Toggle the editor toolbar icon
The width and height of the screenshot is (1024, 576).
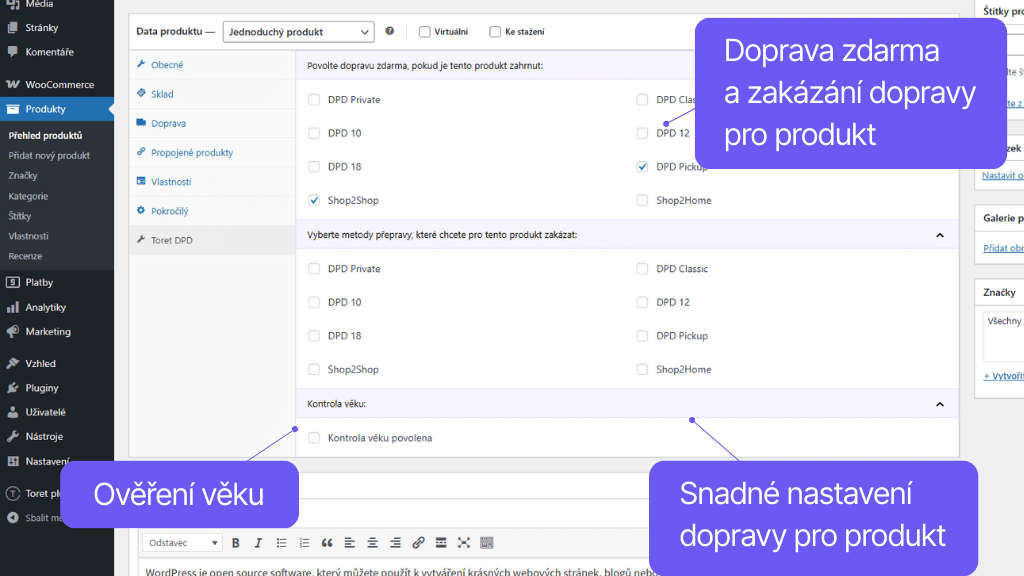(487, 543)
